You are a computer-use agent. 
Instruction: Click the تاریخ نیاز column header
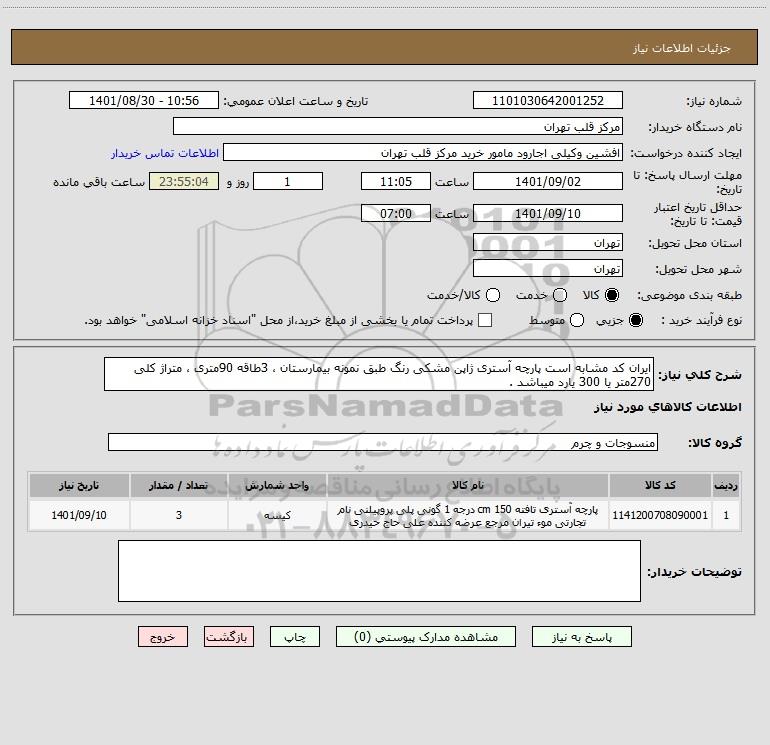coord(79,485)
